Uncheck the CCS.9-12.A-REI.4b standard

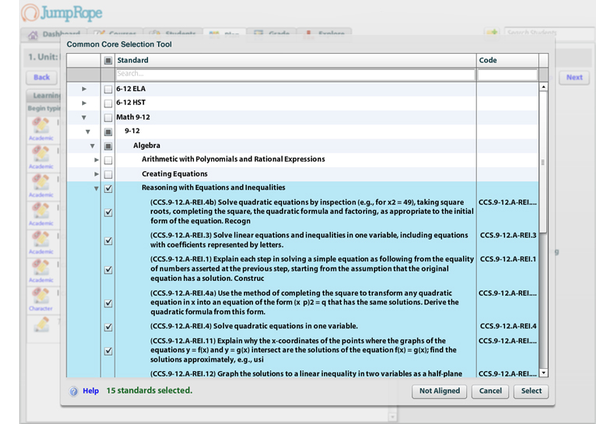click(x=108, y=212)
